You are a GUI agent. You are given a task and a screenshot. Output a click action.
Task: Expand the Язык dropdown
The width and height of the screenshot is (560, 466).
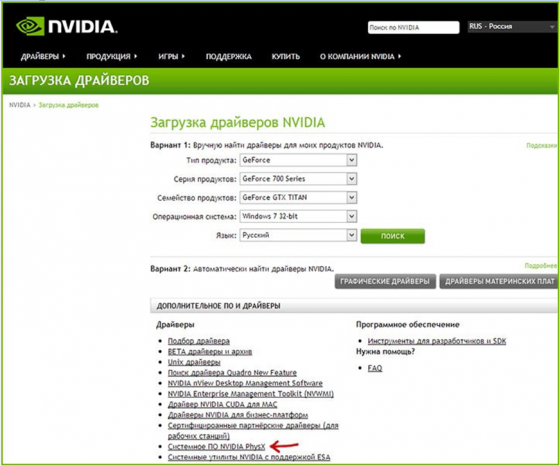click(x=298, y=235)
